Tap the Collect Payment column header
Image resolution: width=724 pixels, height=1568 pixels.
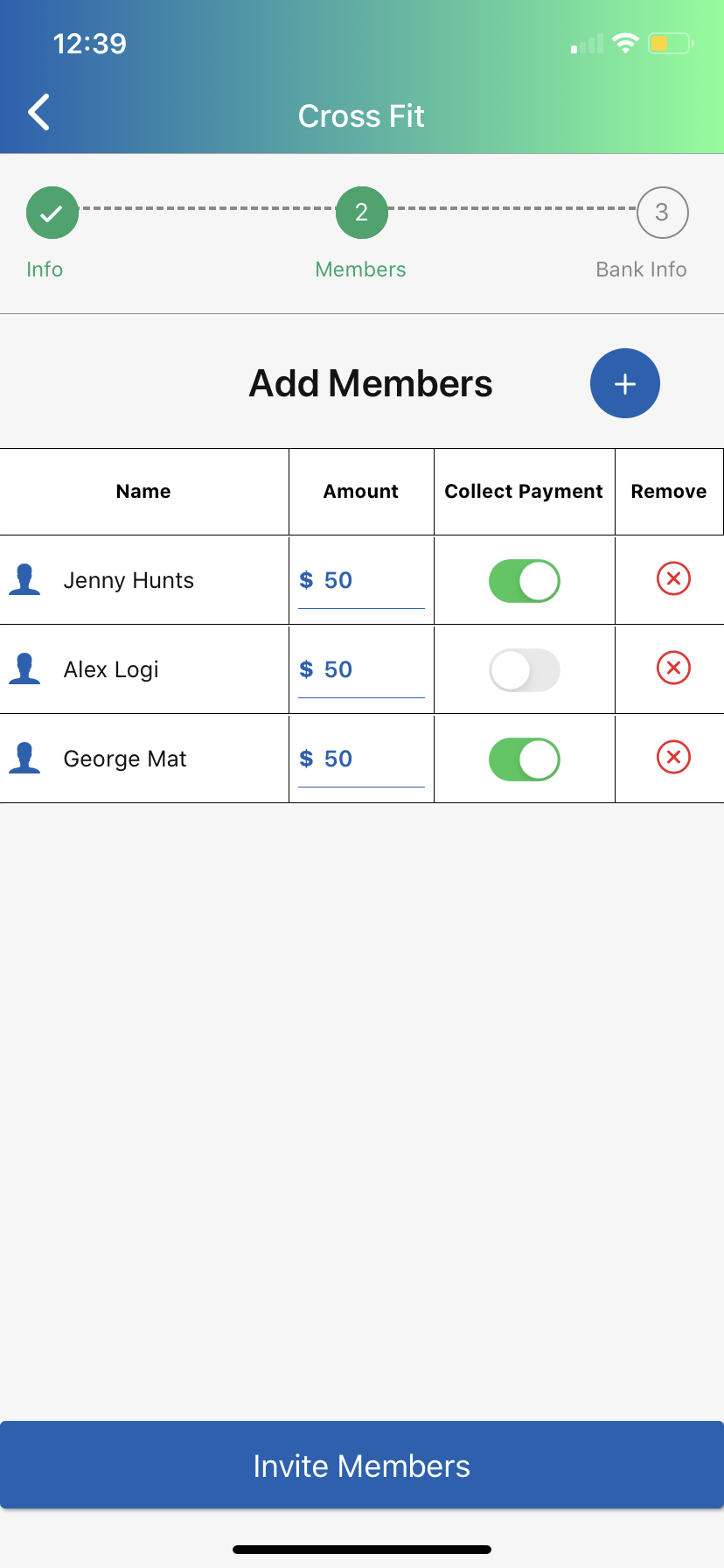(524, 492)
